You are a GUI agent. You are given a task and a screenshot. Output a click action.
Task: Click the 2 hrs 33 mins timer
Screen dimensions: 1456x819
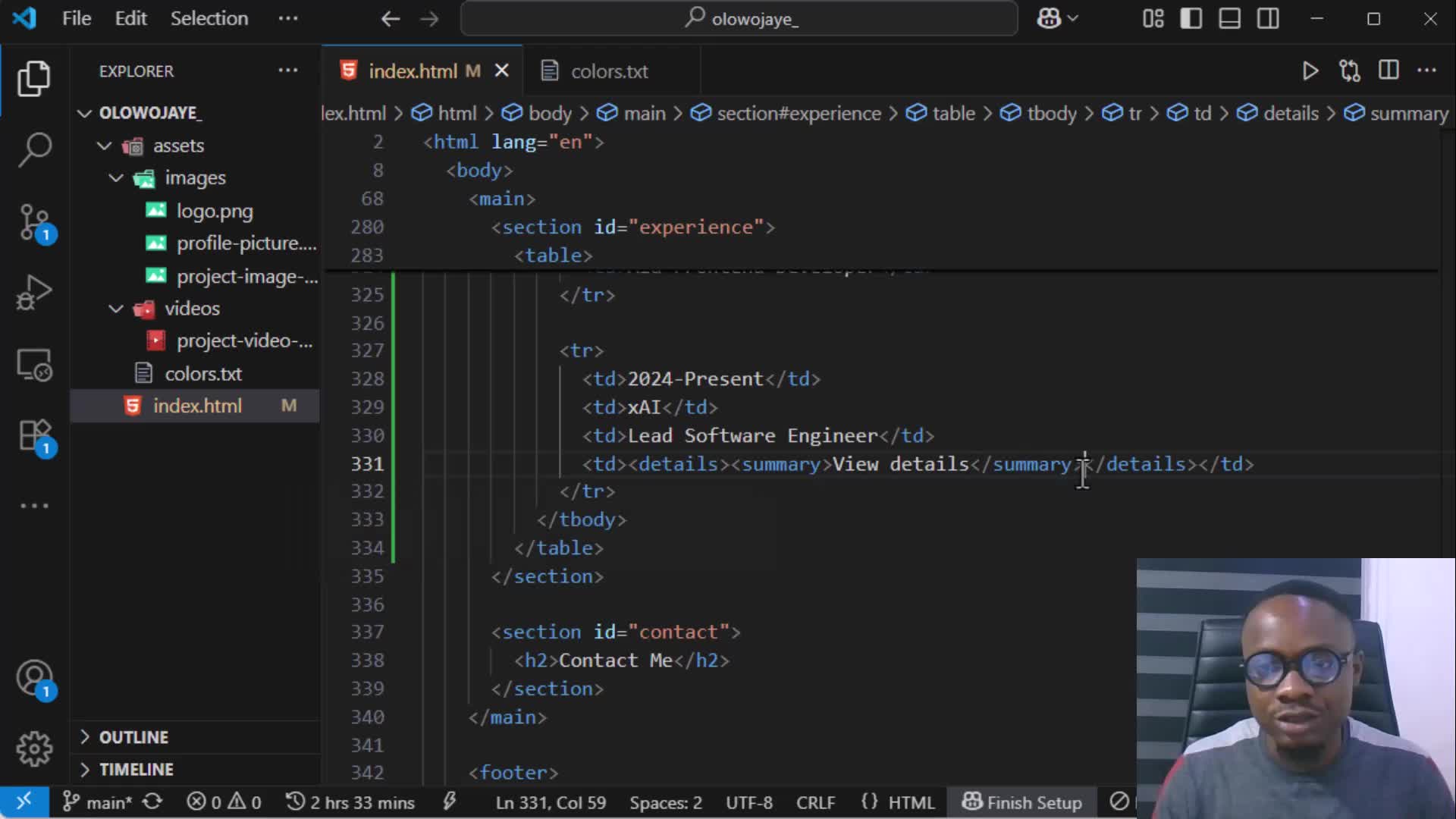350,802
